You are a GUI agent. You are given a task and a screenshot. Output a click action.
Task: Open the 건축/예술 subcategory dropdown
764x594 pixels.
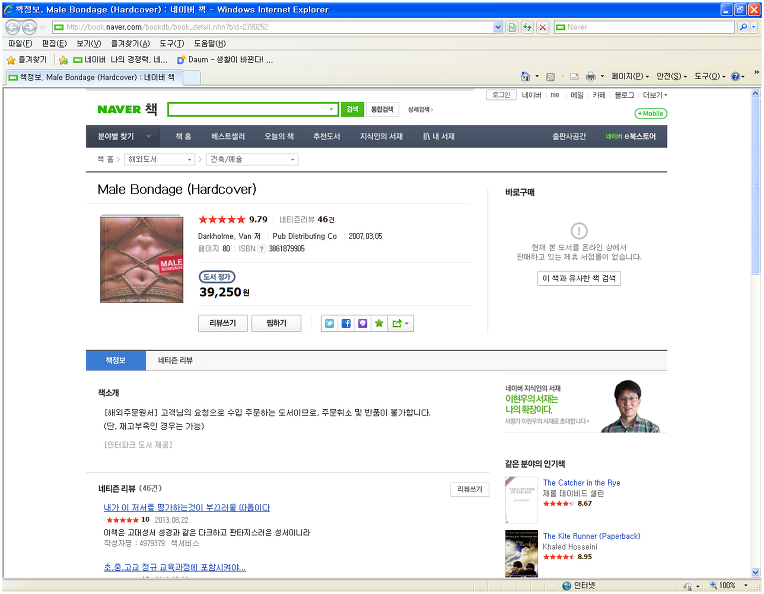[252, 159]
